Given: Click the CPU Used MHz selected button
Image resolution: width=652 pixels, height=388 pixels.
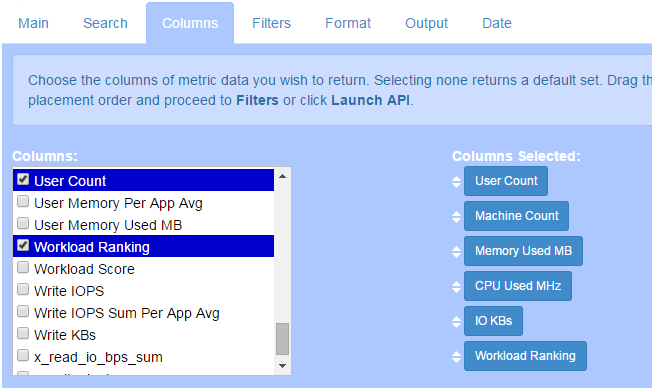Looking at the screenshot, I should click(518, 286).
